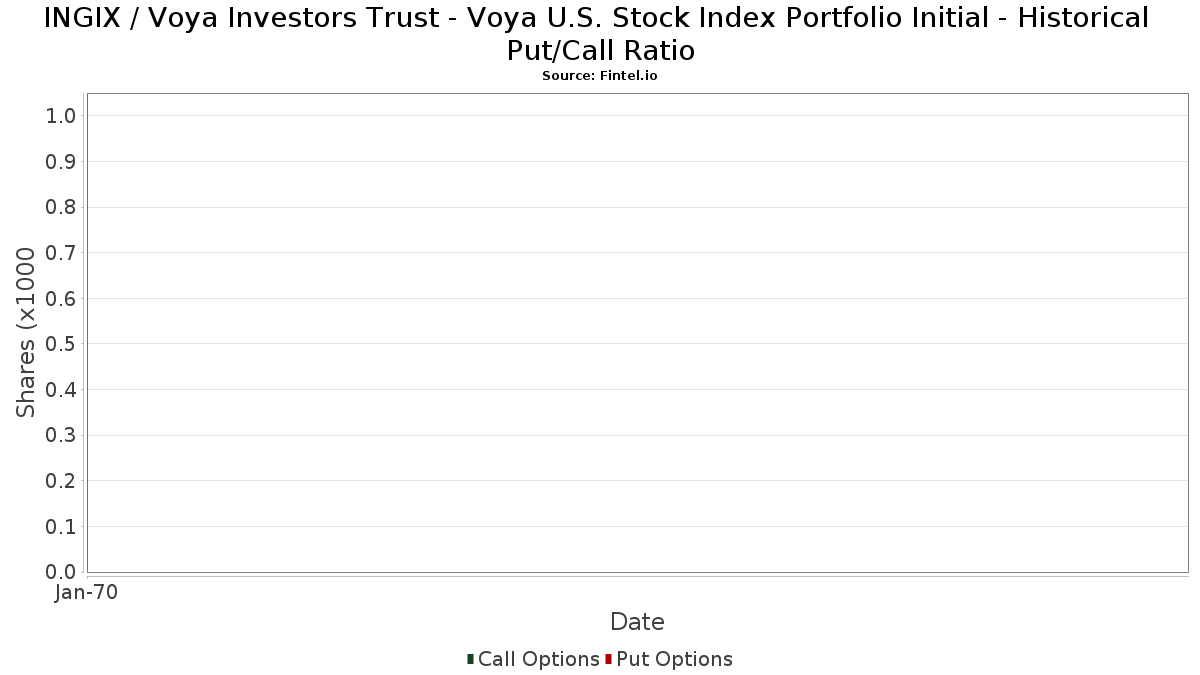This screenshot has width=1200, height=675.
Task: Toggle the Put Options legend label
Action: (x=674, y=659)
